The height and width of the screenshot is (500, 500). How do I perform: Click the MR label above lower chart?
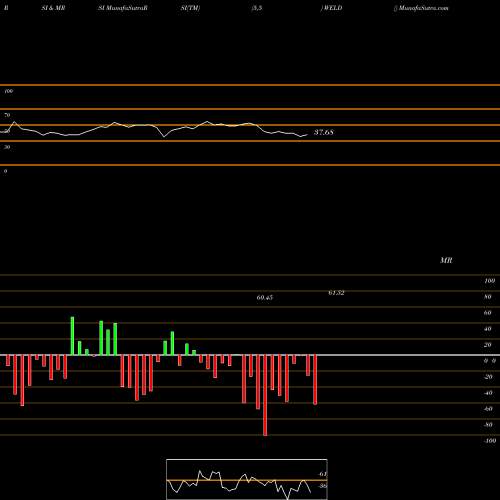pyautogui.click(x=446, y=260)
